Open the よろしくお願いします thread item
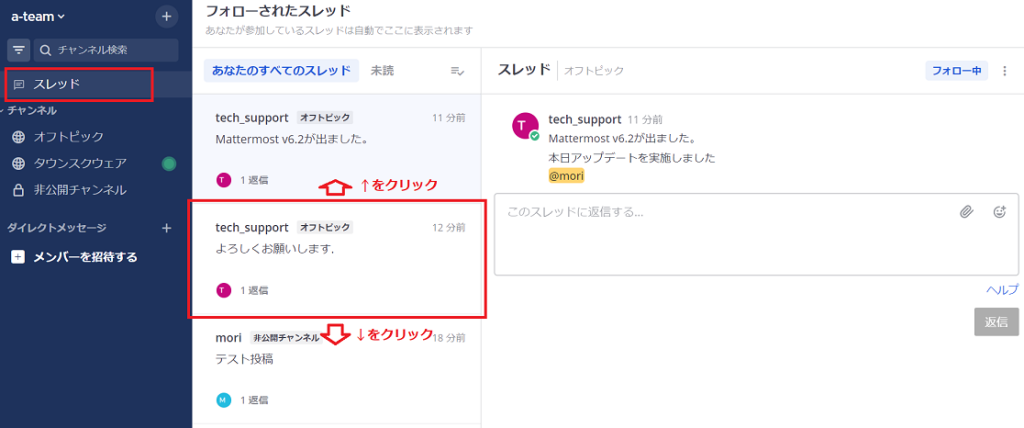 pos(337,259)
